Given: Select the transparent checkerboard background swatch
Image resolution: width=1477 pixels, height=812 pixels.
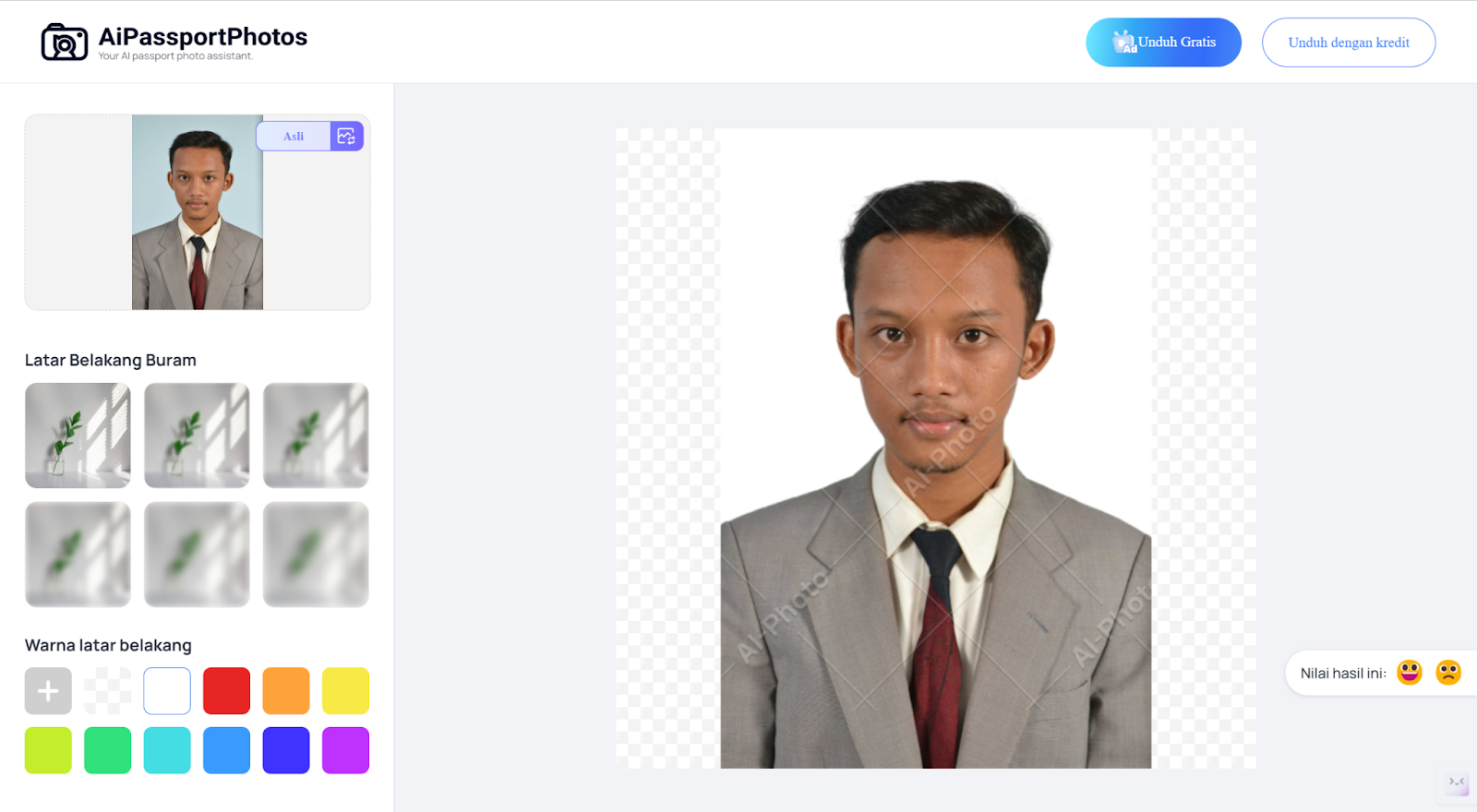Looking at the screenshot, I should 107,691.
